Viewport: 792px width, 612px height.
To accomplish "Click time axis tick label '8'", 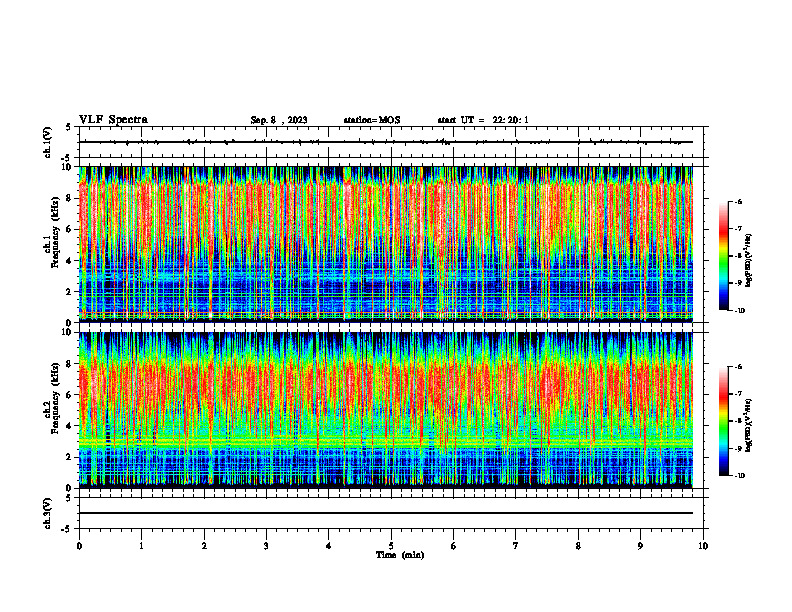I will click(578, 546).
